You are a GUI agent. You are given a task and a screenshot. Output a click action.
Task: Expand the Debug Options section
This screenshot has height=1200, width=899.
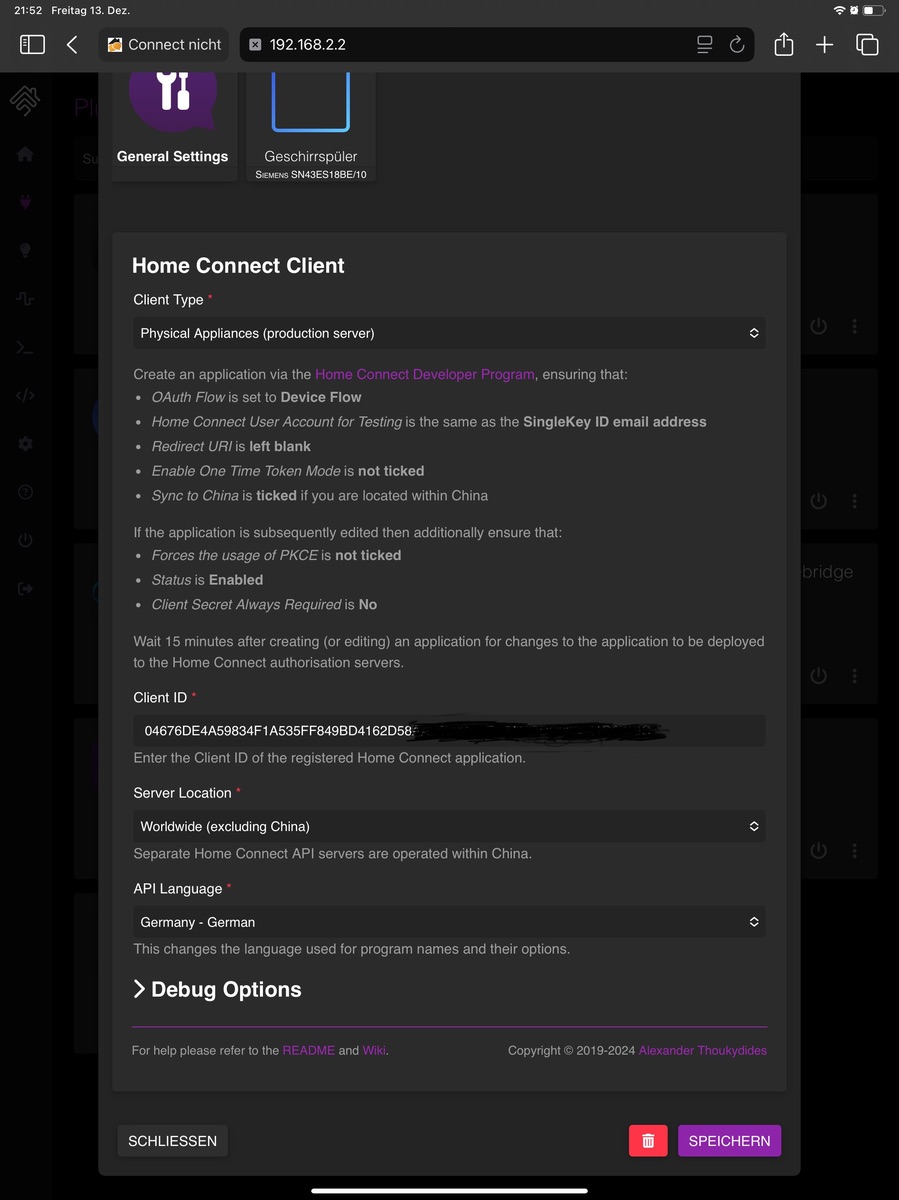217,990
